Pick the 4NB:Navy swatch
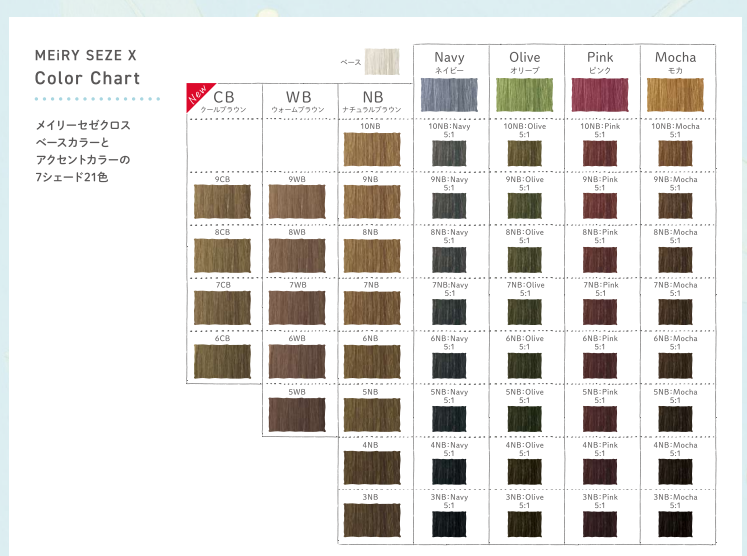The height and width of the screenshot is (556, 747). click(449, 472)
